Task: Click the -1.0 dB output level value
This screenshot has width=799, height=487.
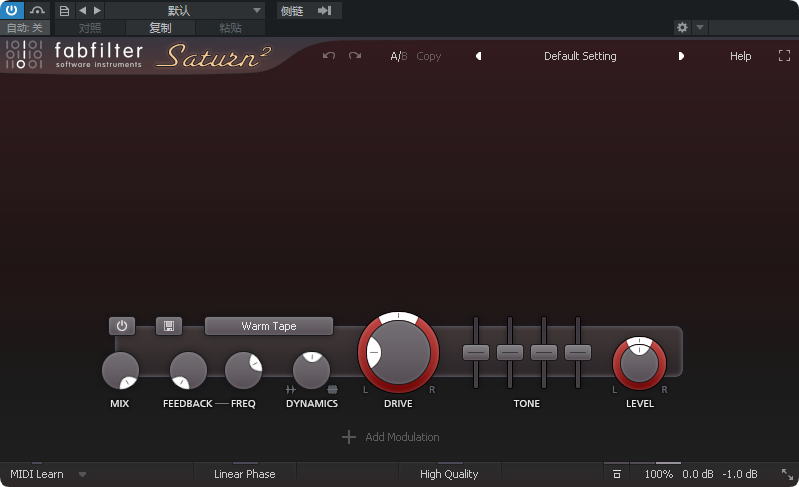Action: point(739,474)
